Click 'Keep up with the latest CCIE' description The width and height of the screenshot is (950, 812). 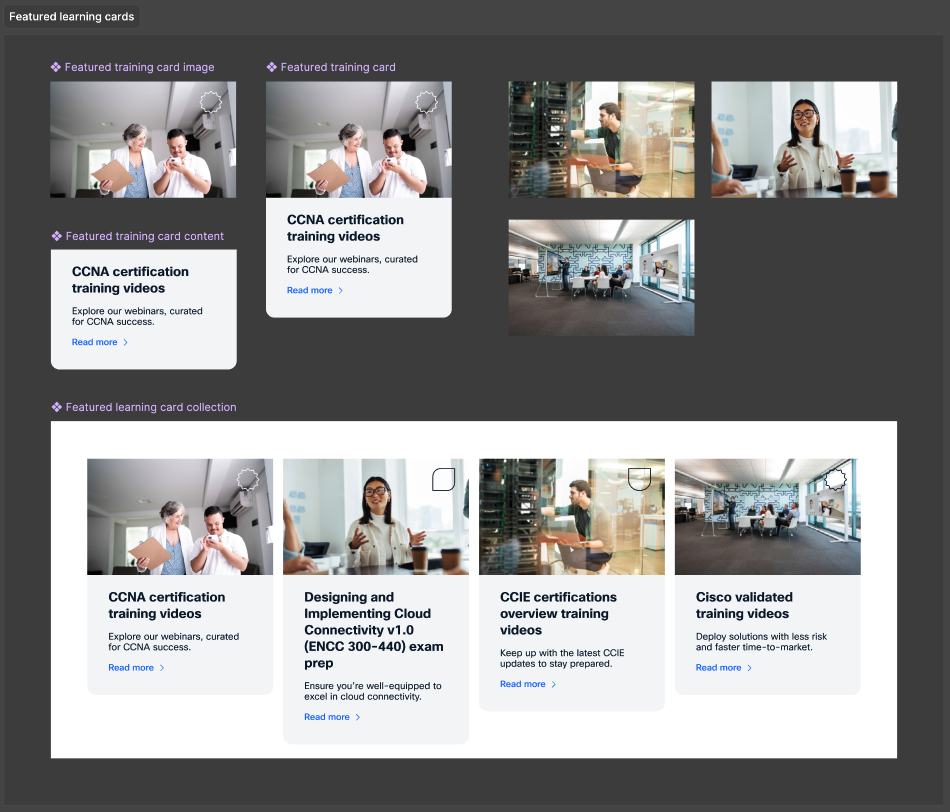pyautogui.click(x=562, y=658)
